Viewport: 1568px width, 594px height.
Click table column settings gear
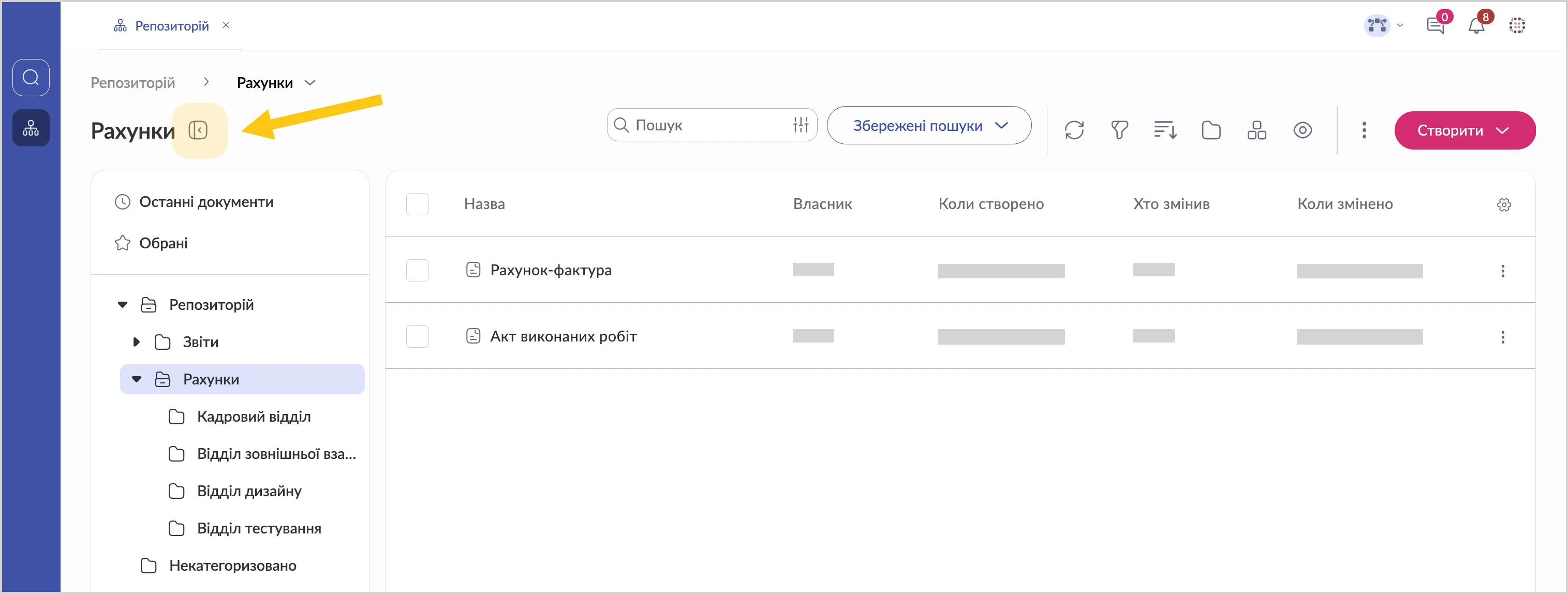(x=1503, y=204)
